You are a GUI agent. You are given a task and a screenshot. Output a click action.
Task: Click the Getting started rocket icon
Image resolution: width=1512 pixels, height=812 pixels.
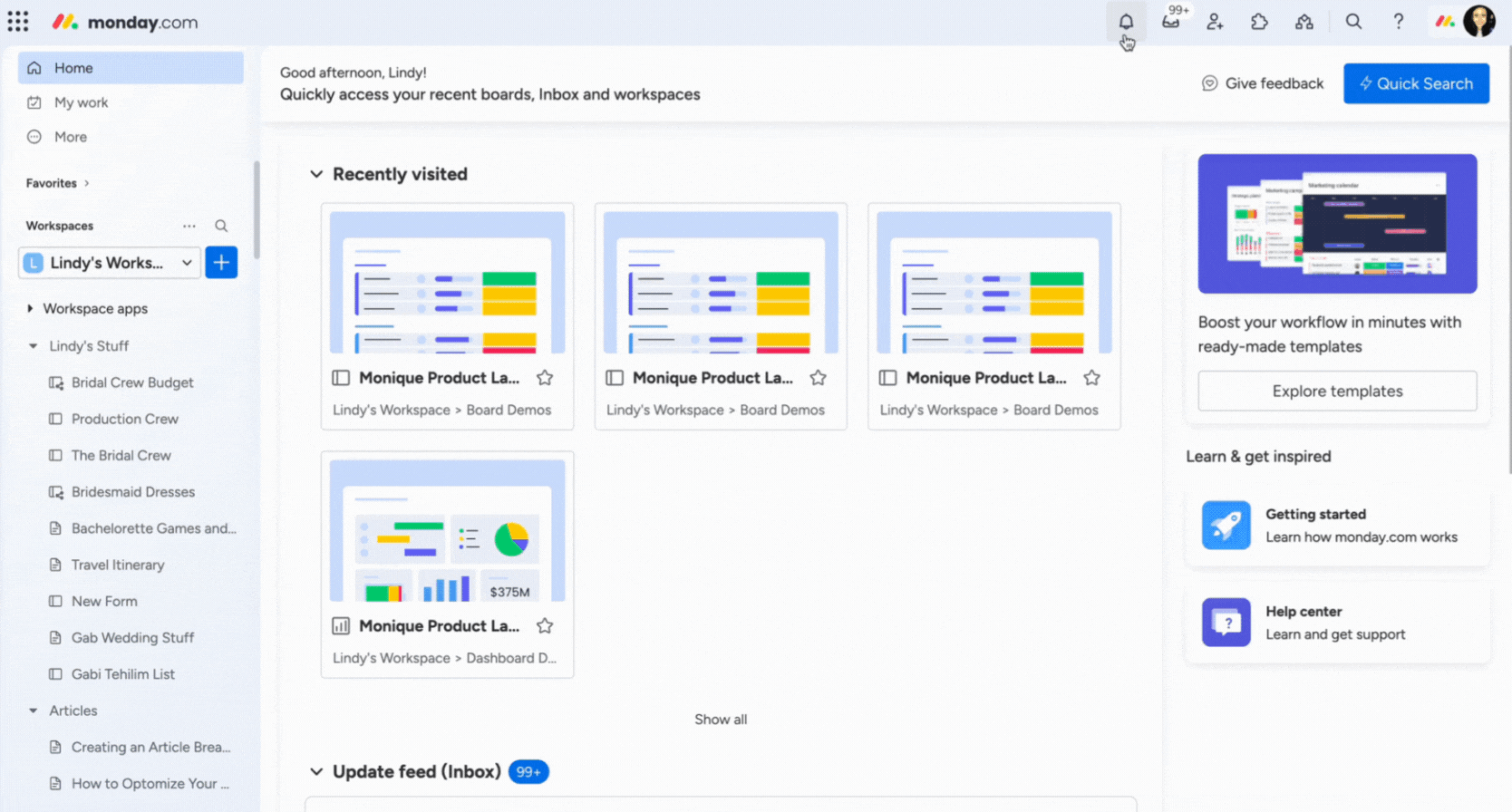click(1226, 525)
